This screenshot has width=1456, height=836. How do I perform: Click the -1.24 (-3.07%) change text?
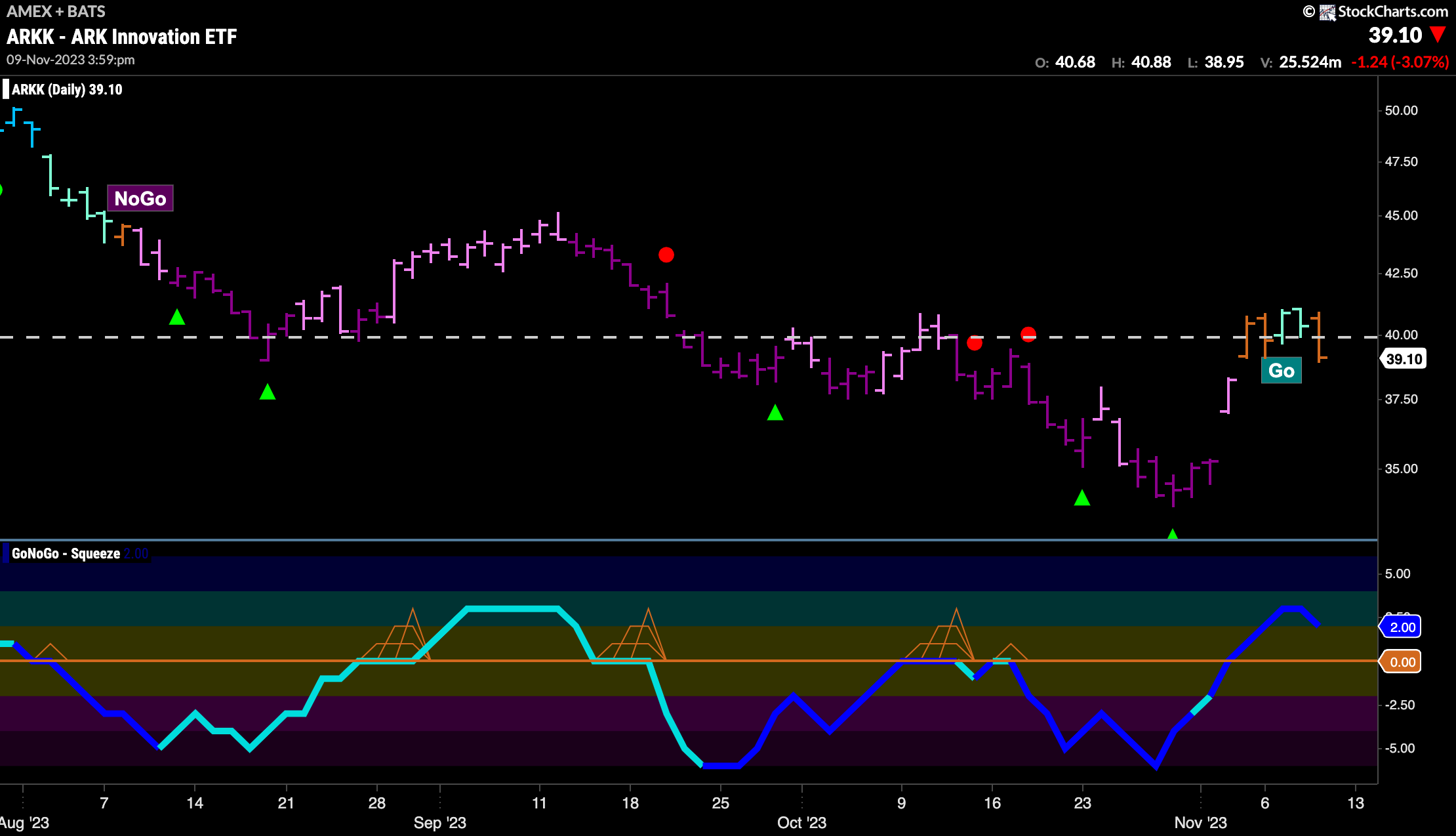tap(1400, 62)
